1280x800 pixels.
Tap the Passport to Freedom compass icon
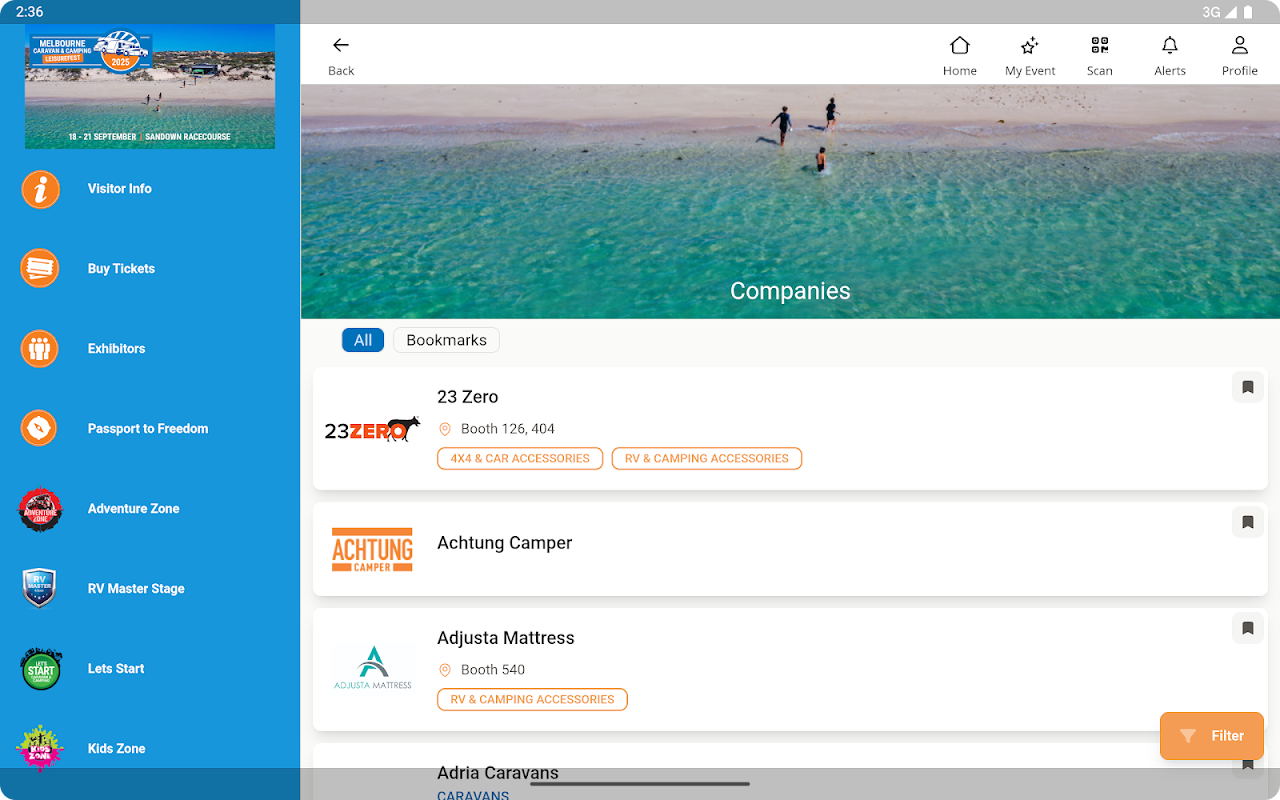coord(40,428)
